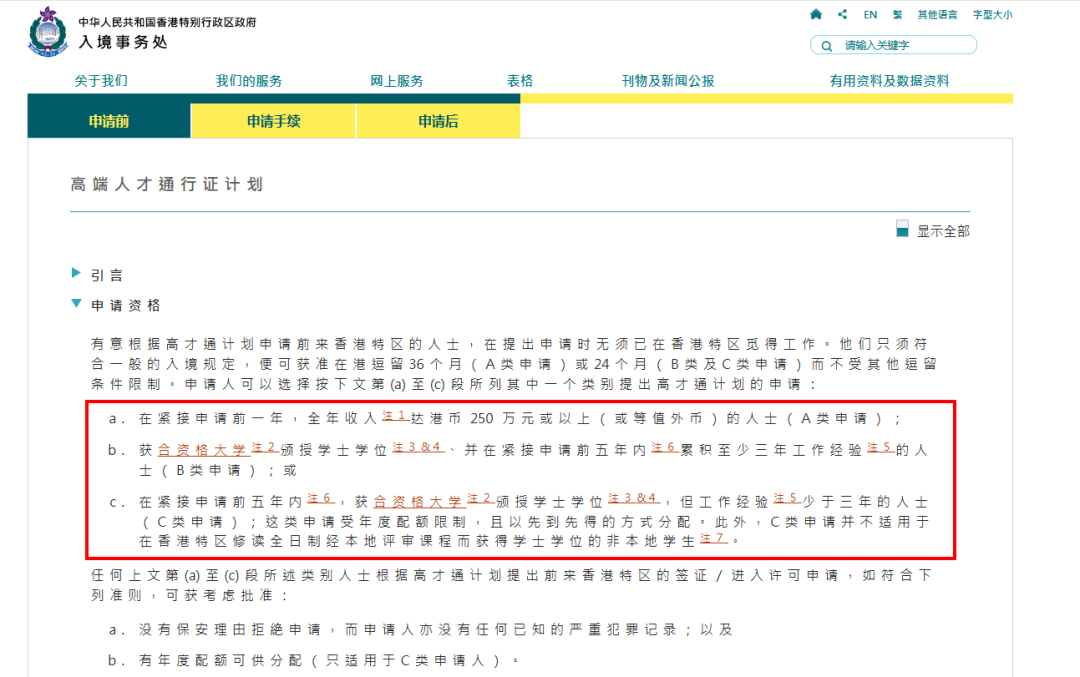
Task: Switch language to EN
Action: pyautogui.click(x=870, y=14)
